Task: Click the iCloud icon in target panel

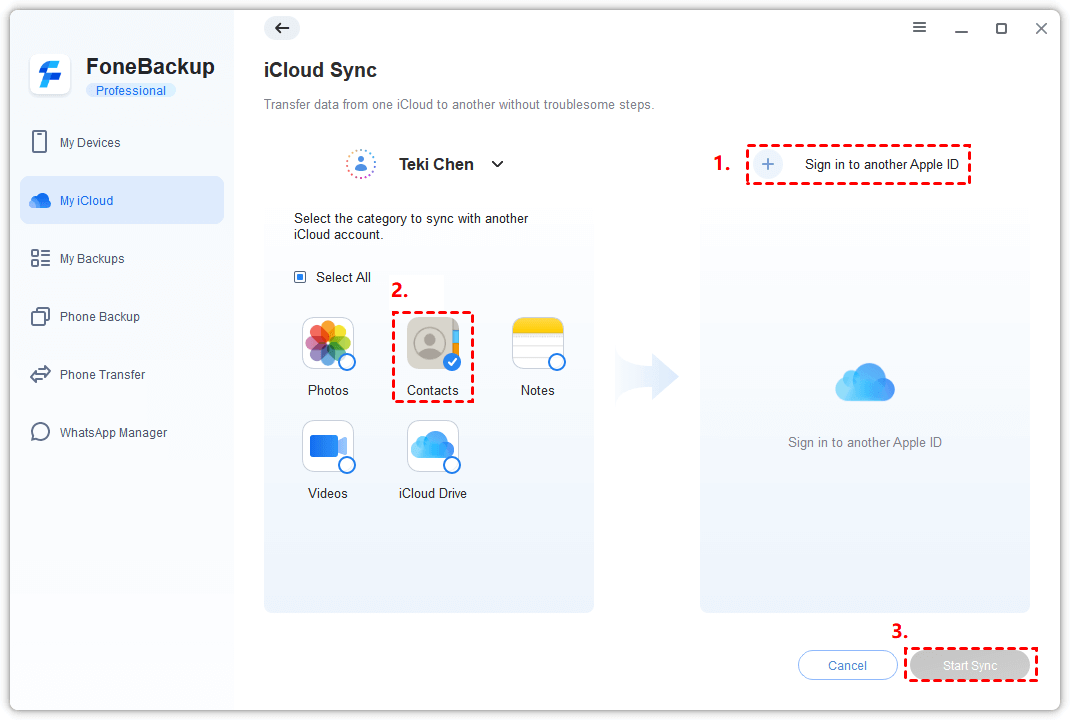Action: click(x=865, y=381)
